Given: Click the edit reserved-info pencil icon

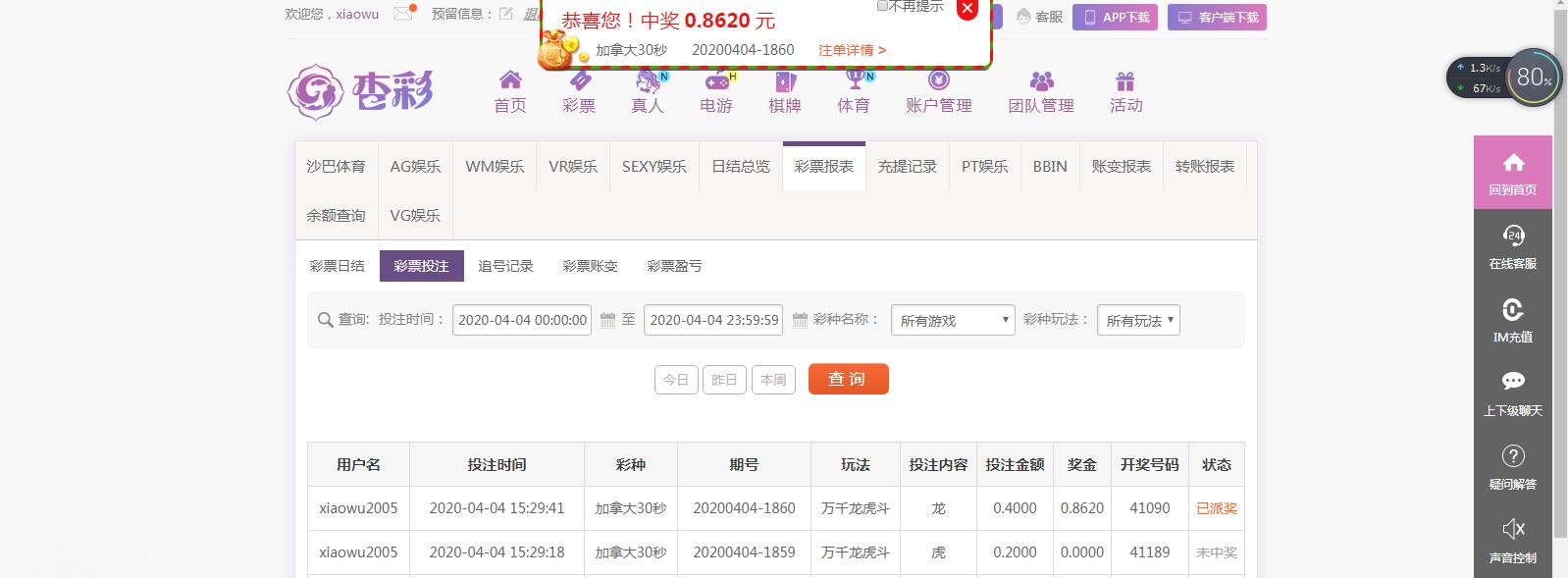Looking at the screenshot, I should [506, 14].
